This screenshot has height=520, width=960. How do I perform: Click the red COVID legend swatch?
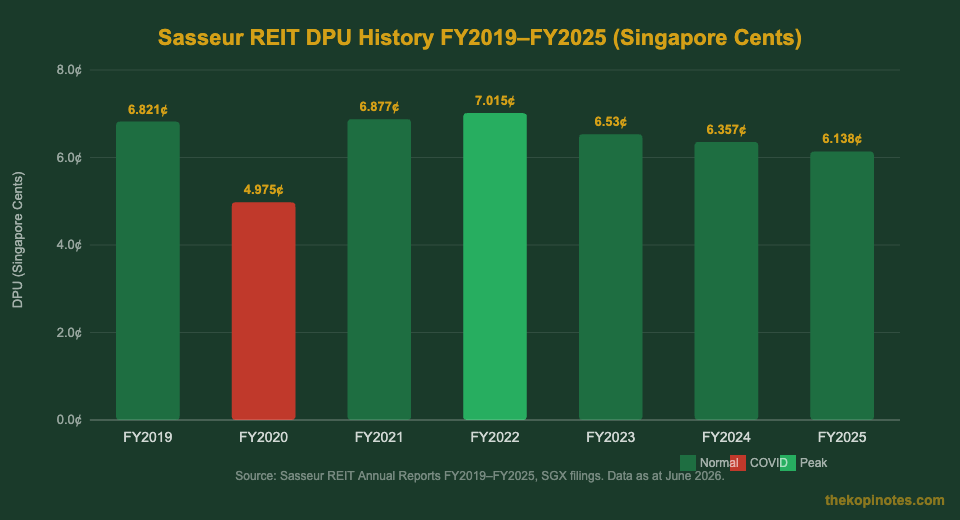pyautogui.click(x=738, y=463)
